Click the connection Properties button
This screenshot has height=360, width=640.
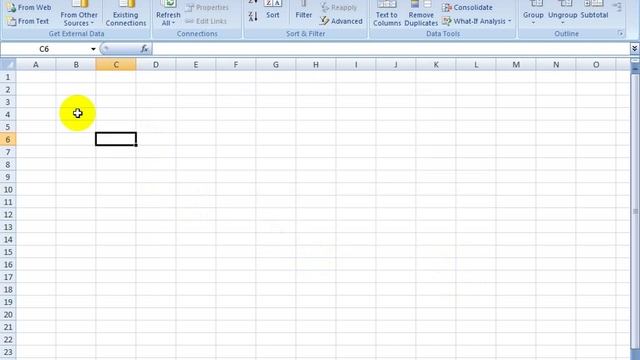pos(207,7)
